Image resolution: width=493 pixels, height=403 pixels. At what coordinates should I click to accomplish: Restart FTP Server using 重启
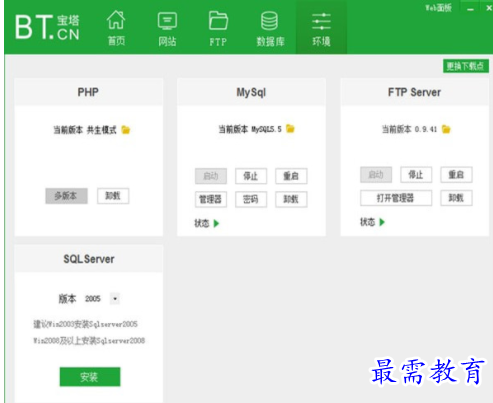456,175
